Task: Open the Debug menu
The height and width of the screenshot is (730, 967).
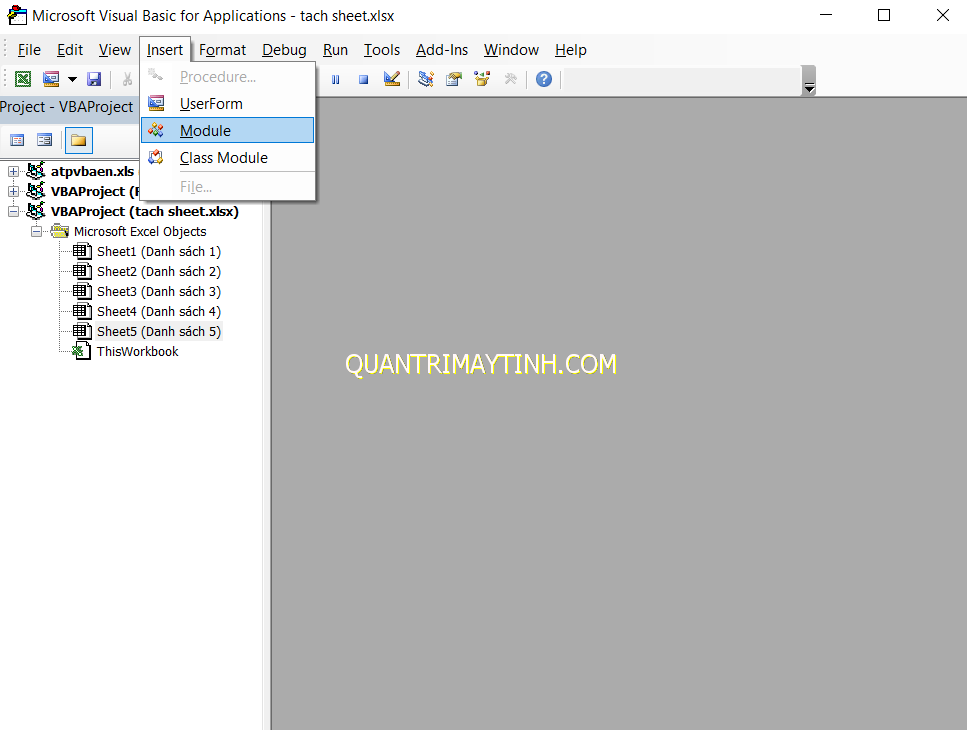Action: (284, 50)
